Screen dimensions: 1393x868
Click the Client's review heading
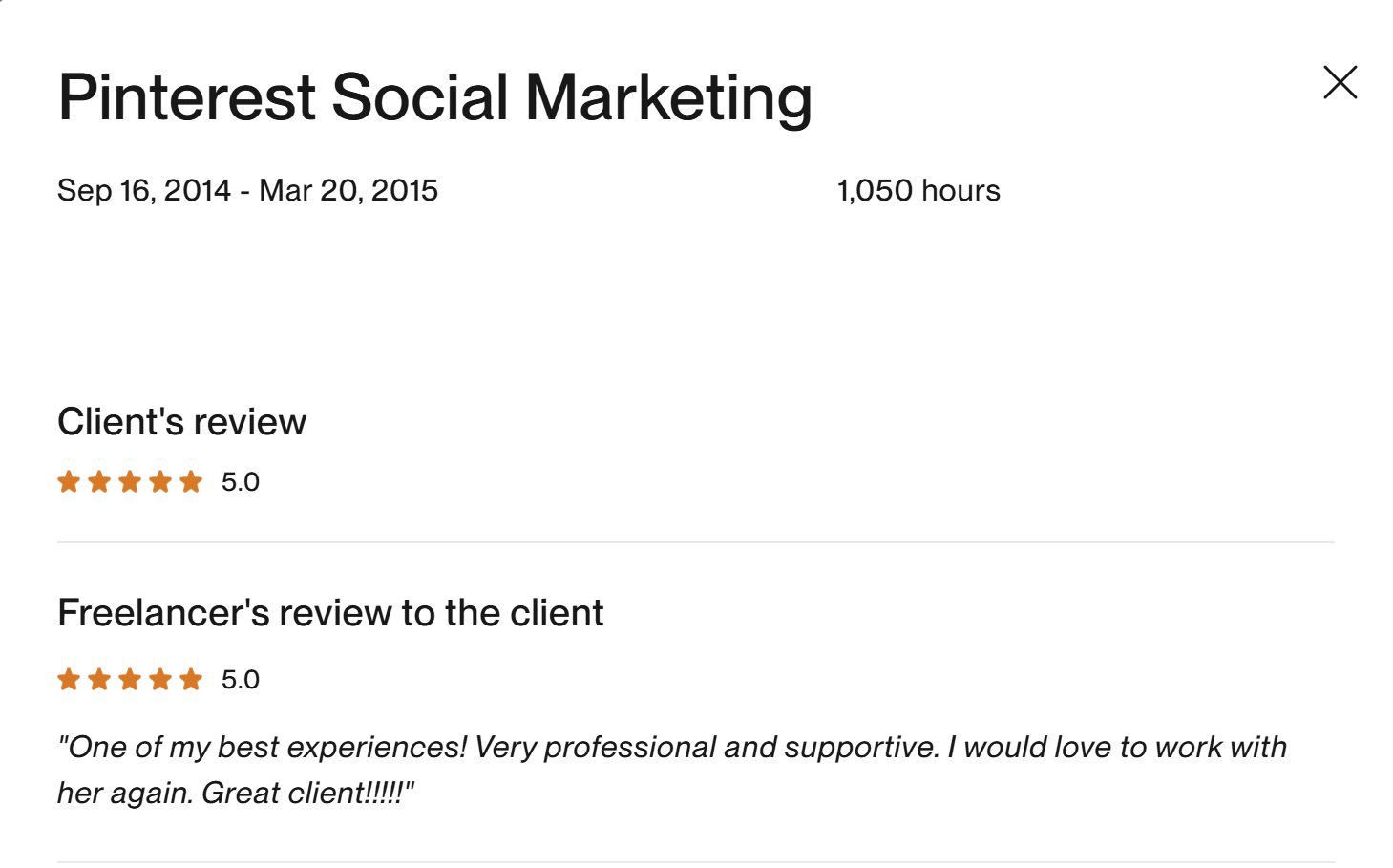(181, 422)
